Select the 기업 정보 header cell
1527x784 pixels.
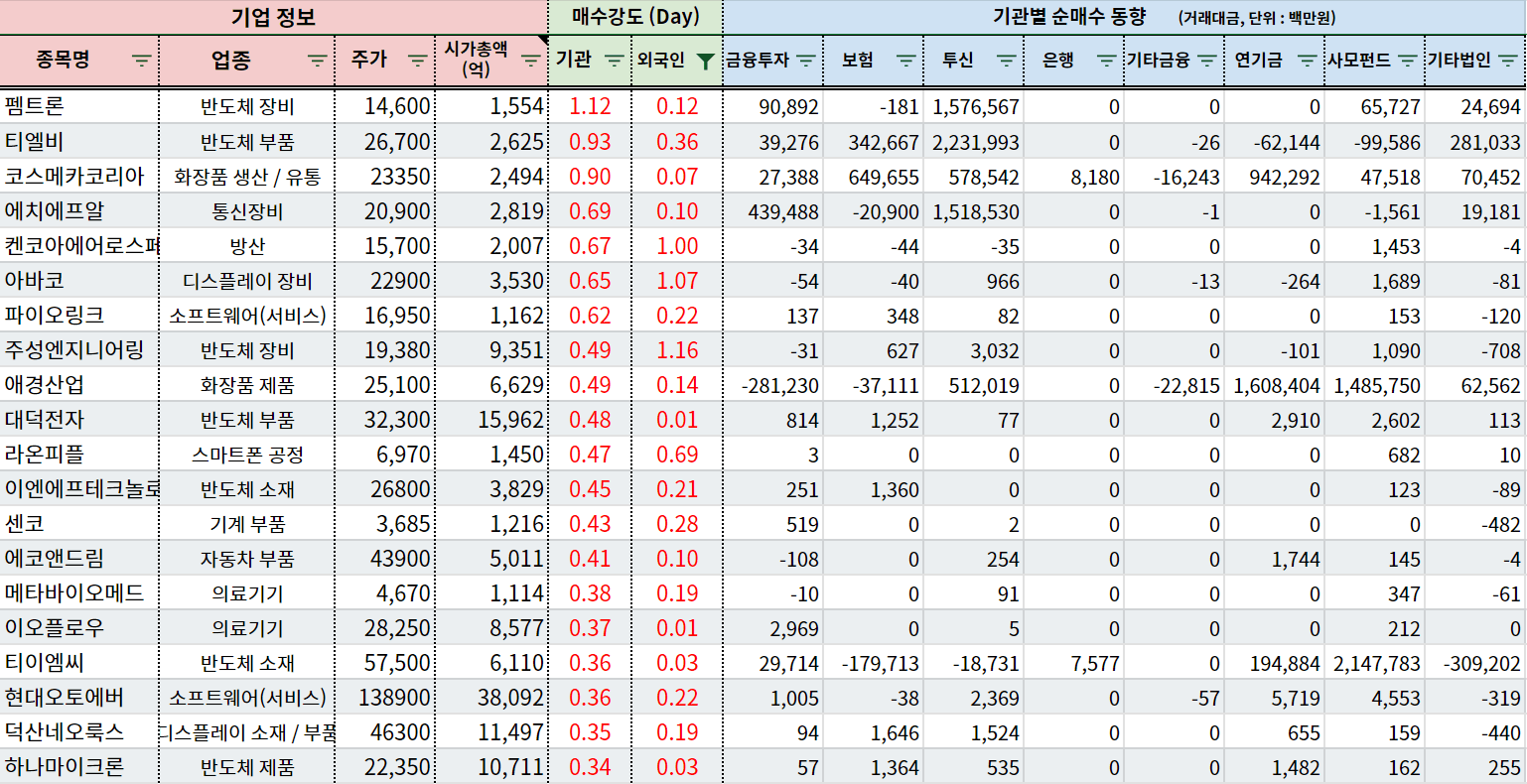coord(274,17)
